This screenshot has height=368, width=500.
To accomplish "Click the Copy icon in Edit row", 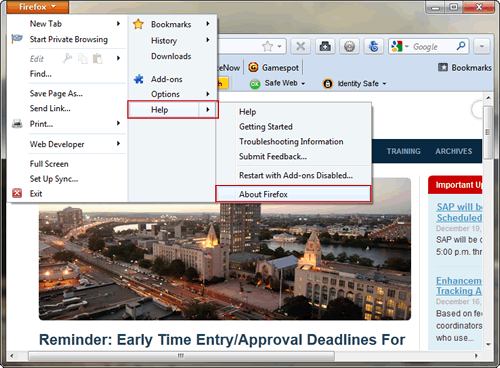I will pos(82,59).
